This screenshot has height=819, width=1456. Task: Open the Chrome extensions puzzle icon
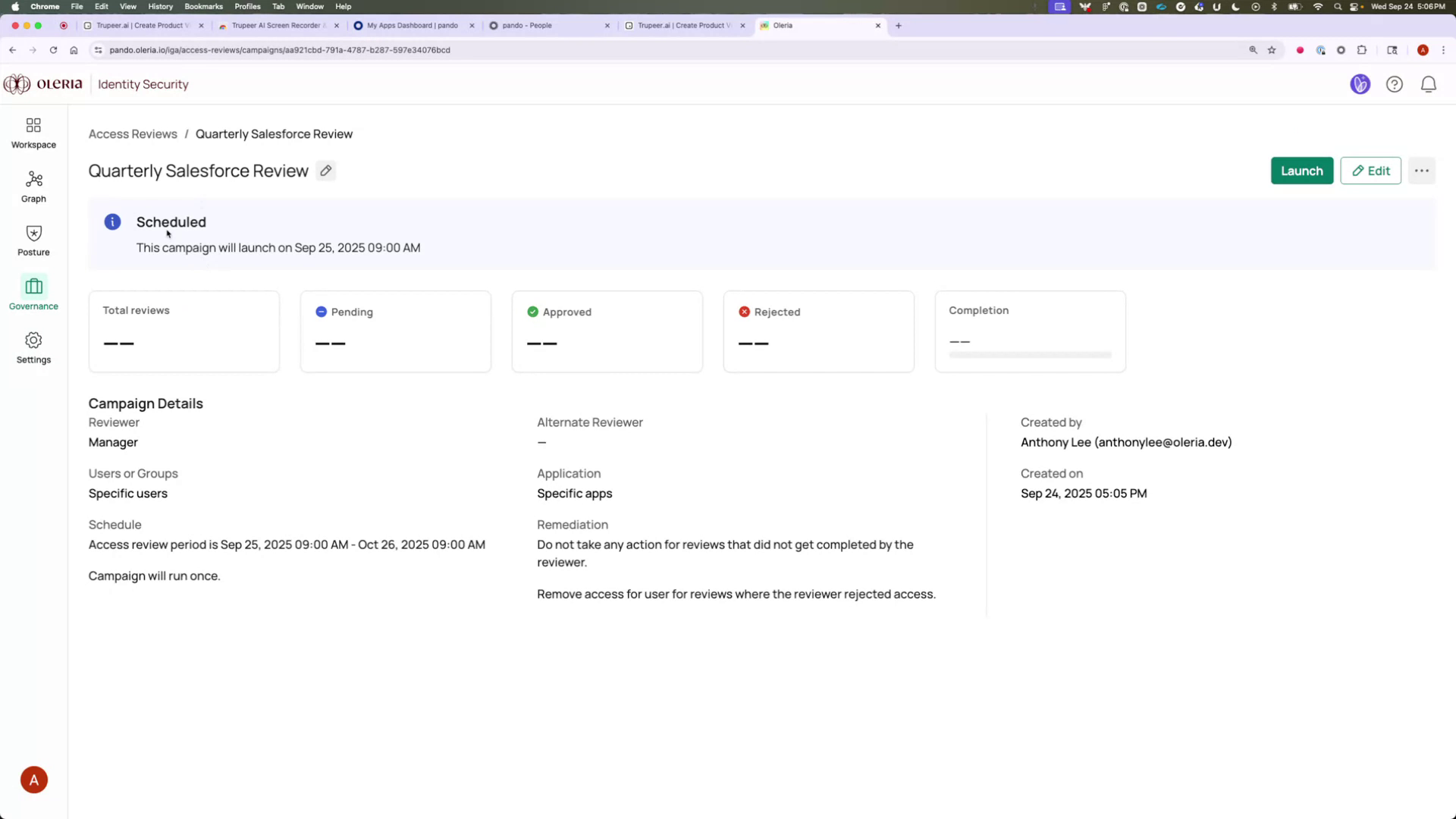[x=1361, y=50]
